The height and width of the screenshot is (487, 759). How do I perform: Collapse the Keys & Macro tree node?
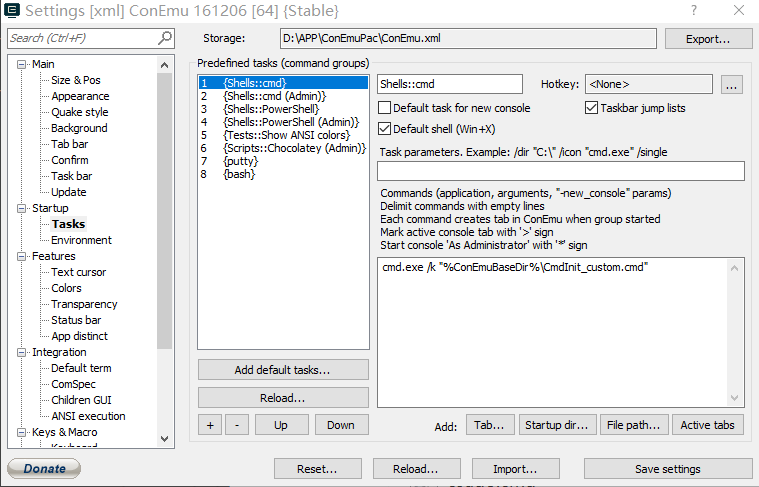coord(21,432)
